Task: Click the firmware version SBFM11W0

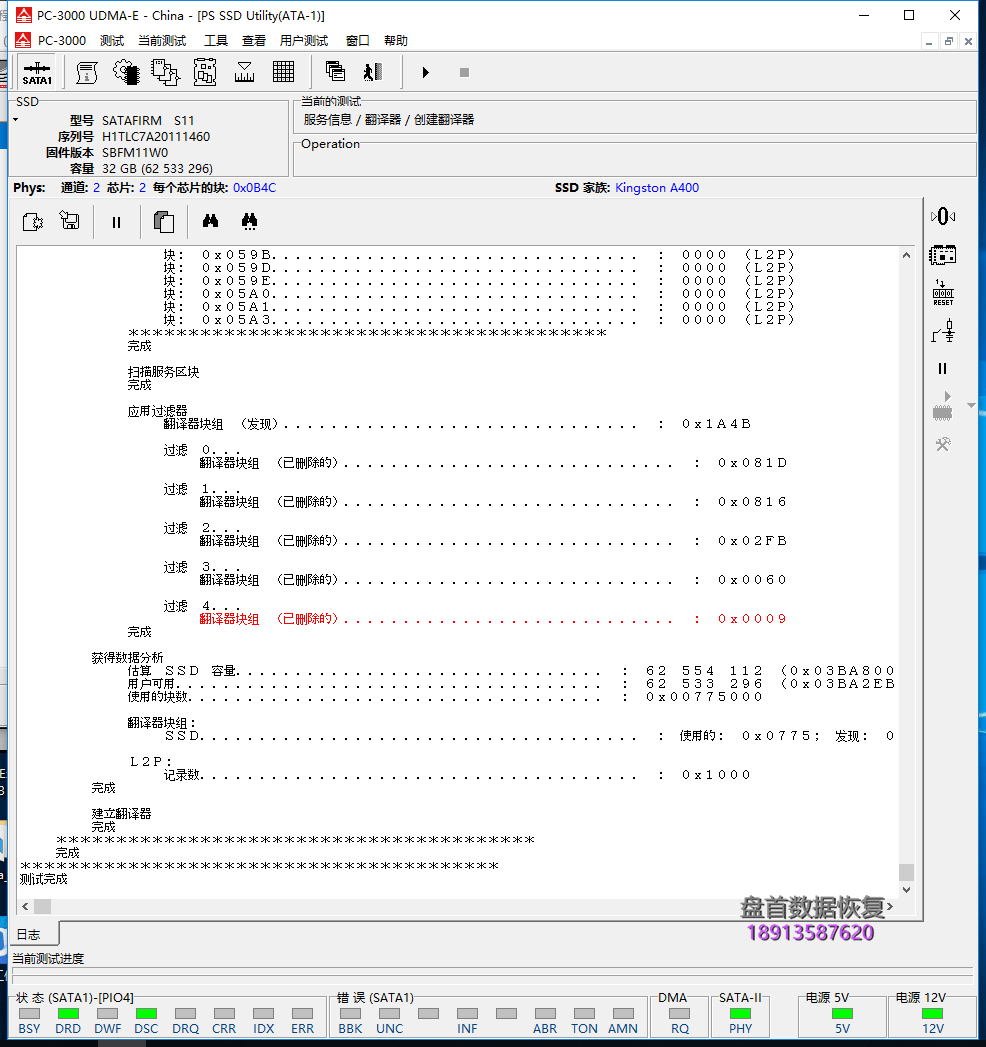Action: click(135, 152)
